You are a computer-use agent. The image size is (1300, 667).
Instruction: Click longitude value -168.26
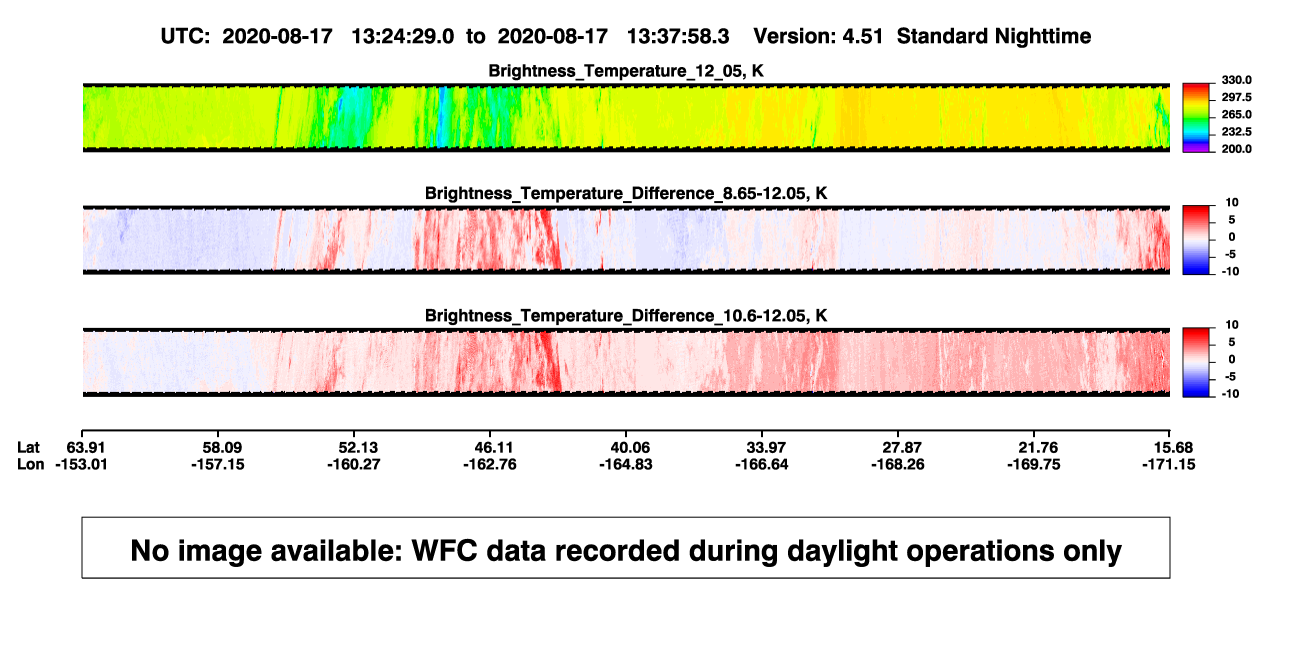tap(900, 464)
